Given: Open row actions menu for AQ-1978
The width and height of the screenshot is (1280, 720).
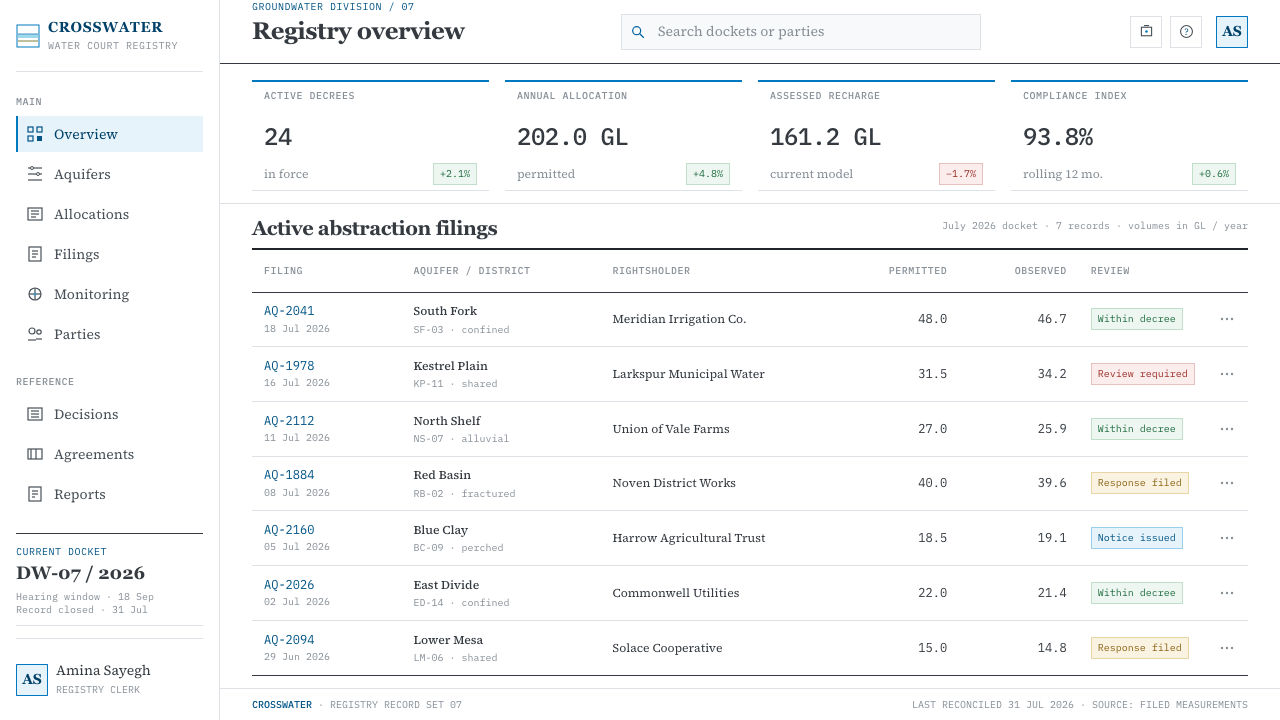Looking at the screenshot, I should coord(1227,374).
